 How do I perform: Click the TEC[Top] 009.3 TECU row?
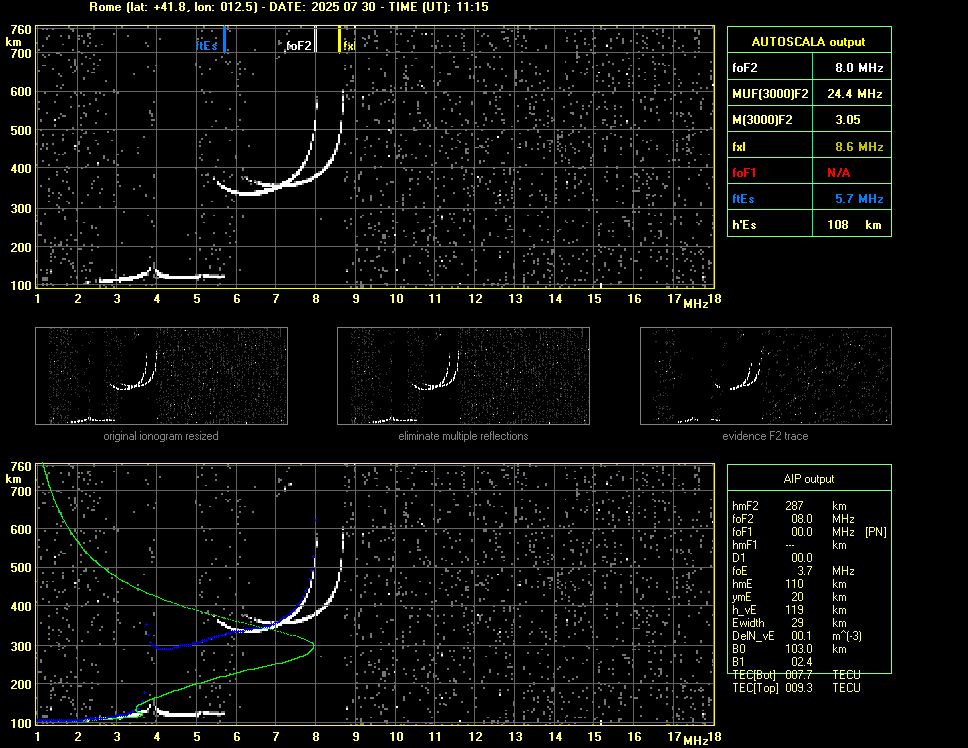(x=796, y=688)
